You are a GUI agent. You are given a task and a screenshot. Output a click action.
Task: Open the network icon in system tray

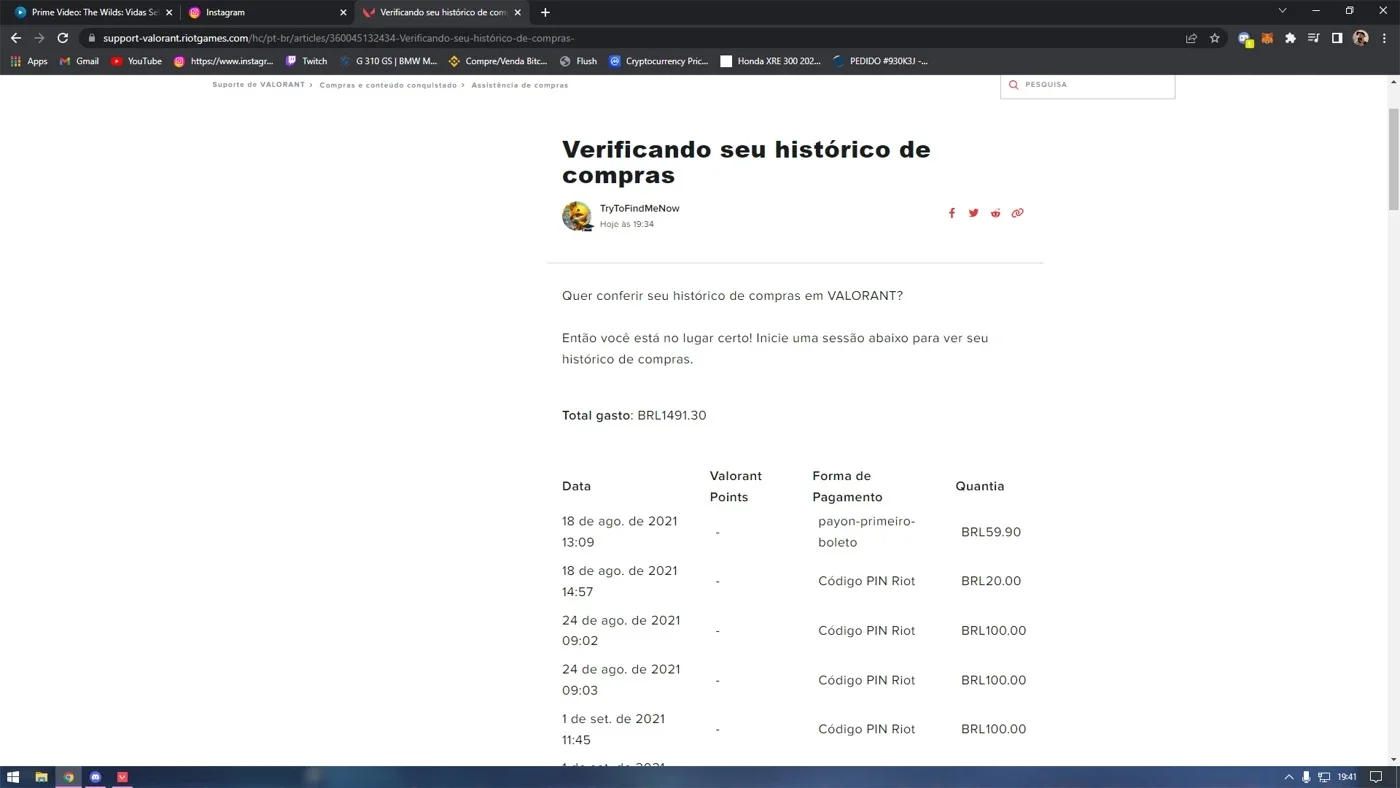(x=1324, y=777)
